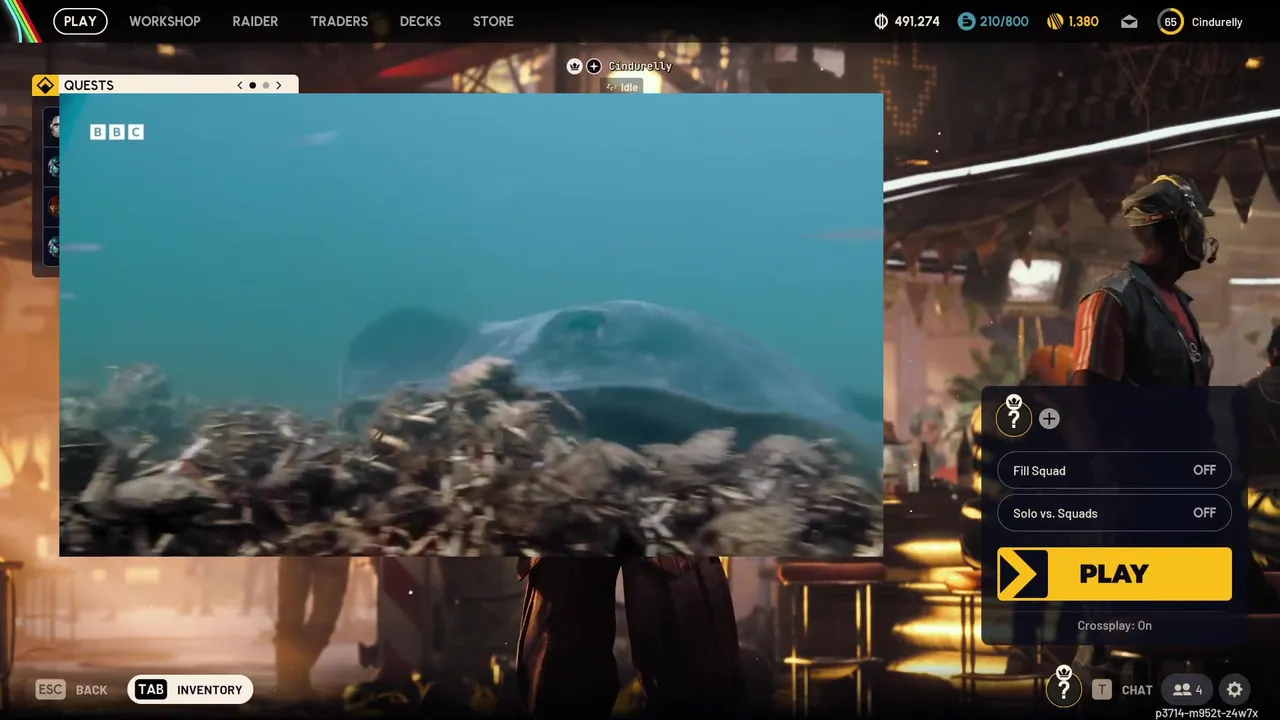Click the Quests panel diamond icon
This screenshot has width=1280, height=720.
coord(44,85)
